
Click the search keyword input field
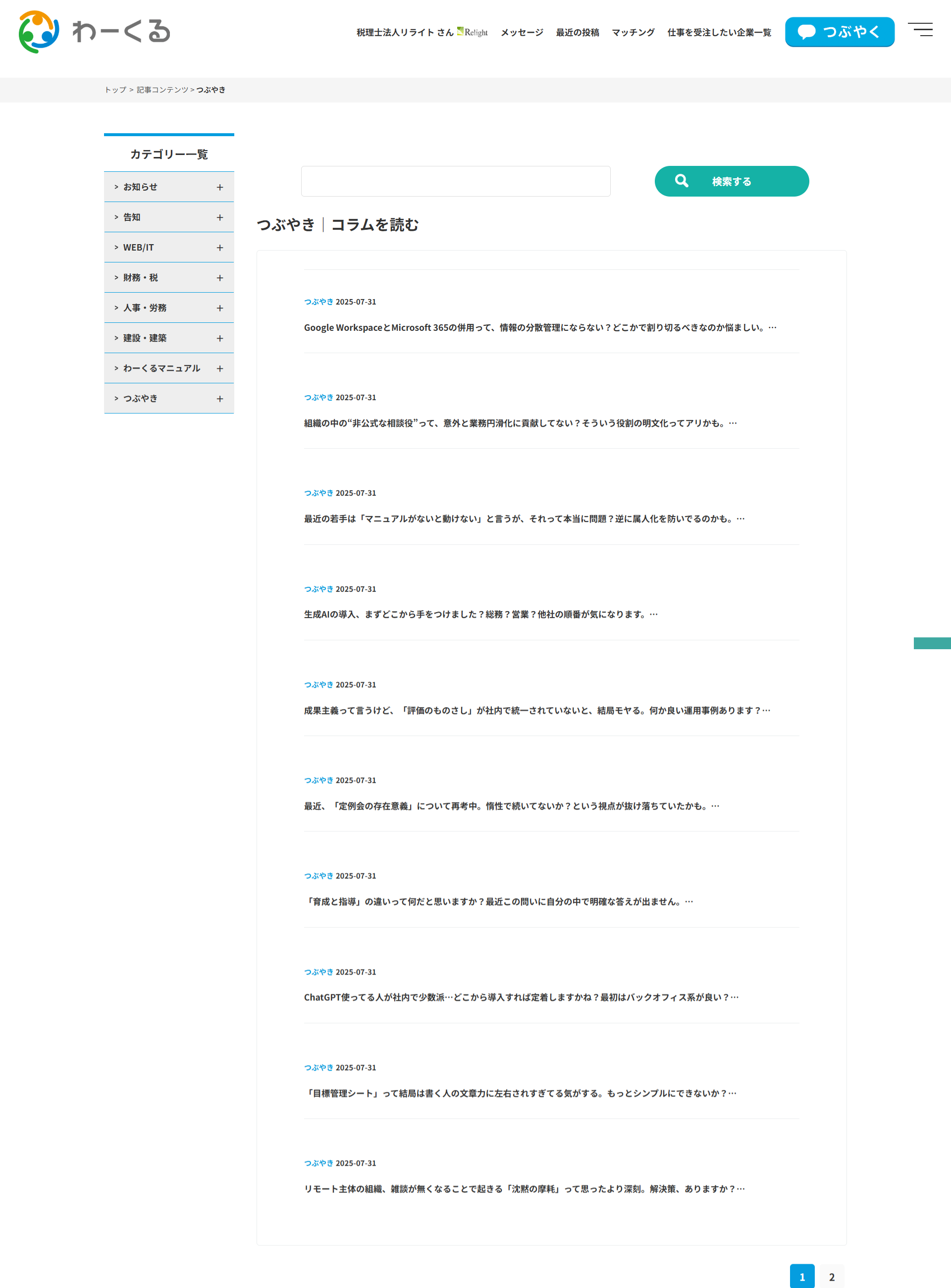coord(455,181)
